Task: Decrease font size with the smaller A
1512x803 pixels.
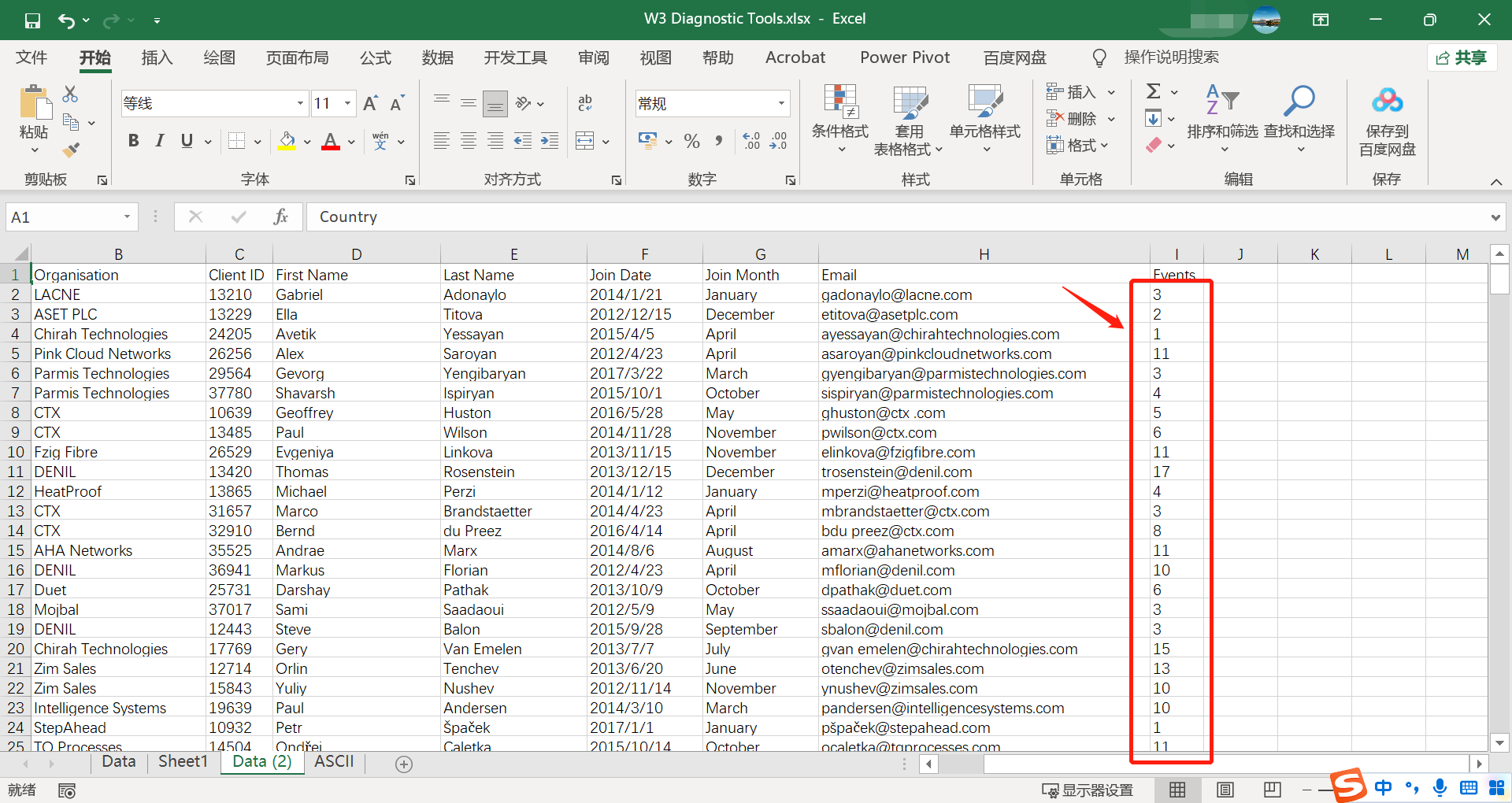Action: click(x=397, y=103)
